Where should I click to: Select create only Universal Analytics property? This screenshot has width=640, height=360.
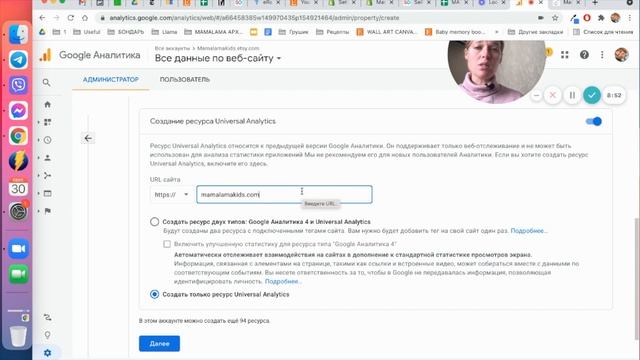(154, 294)
